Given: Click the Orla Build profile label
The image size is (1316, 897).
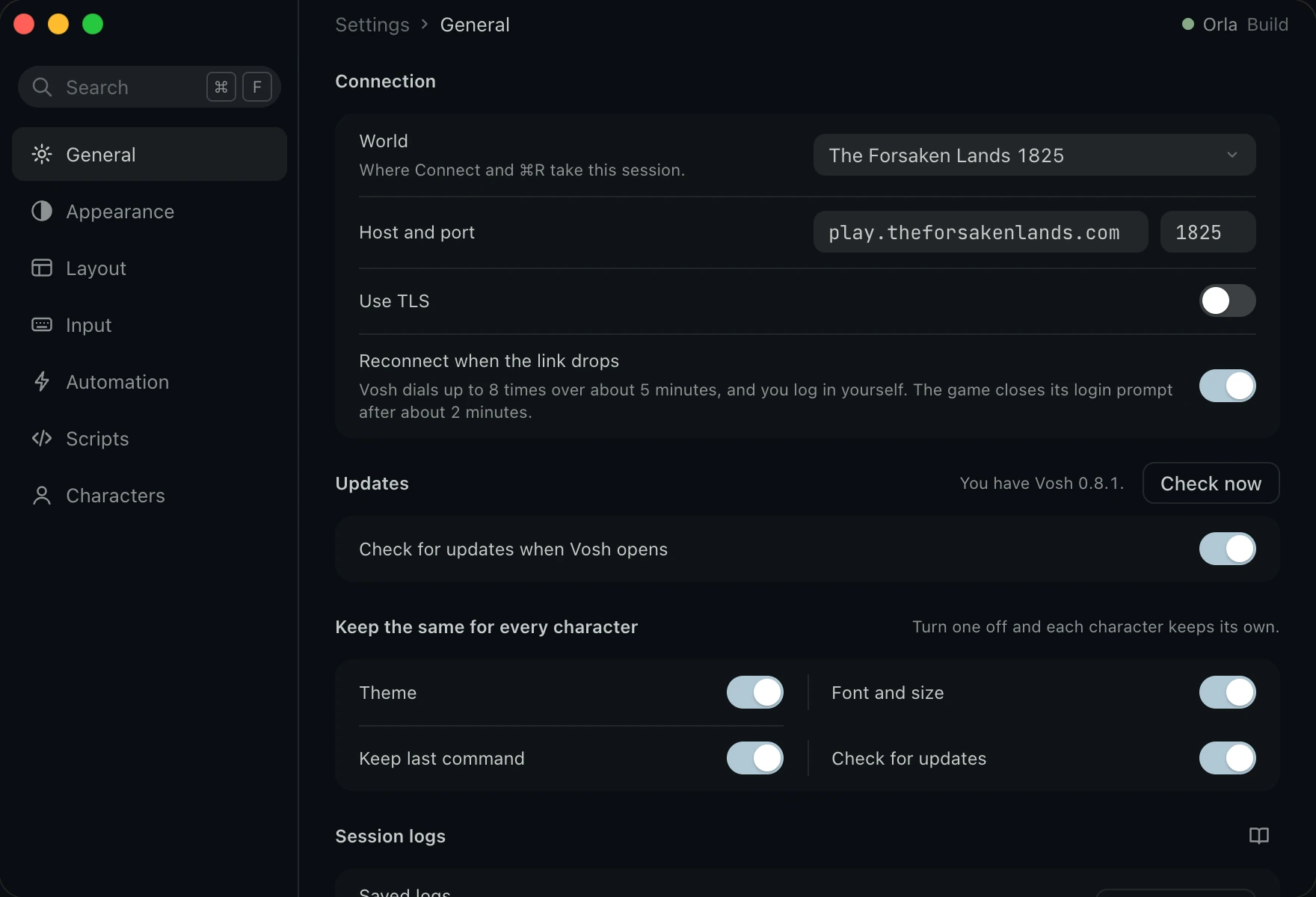Looking at the screenshot, I should tap(1235, 25).
